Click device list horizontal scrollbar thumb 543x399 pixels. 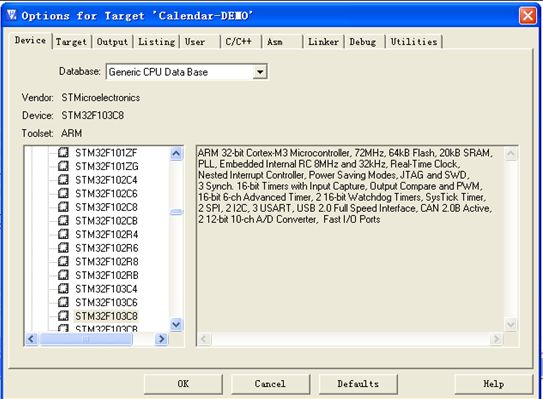[x=86, y=339]
